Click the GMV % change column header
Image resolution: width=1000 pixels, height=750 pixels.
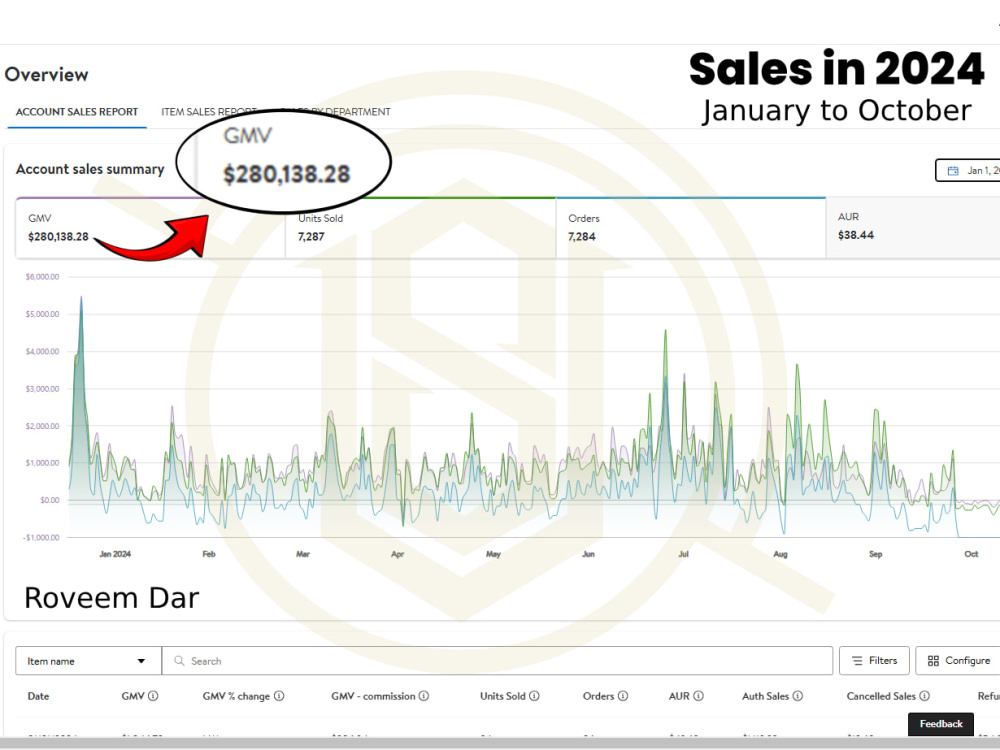click(236, 696)
